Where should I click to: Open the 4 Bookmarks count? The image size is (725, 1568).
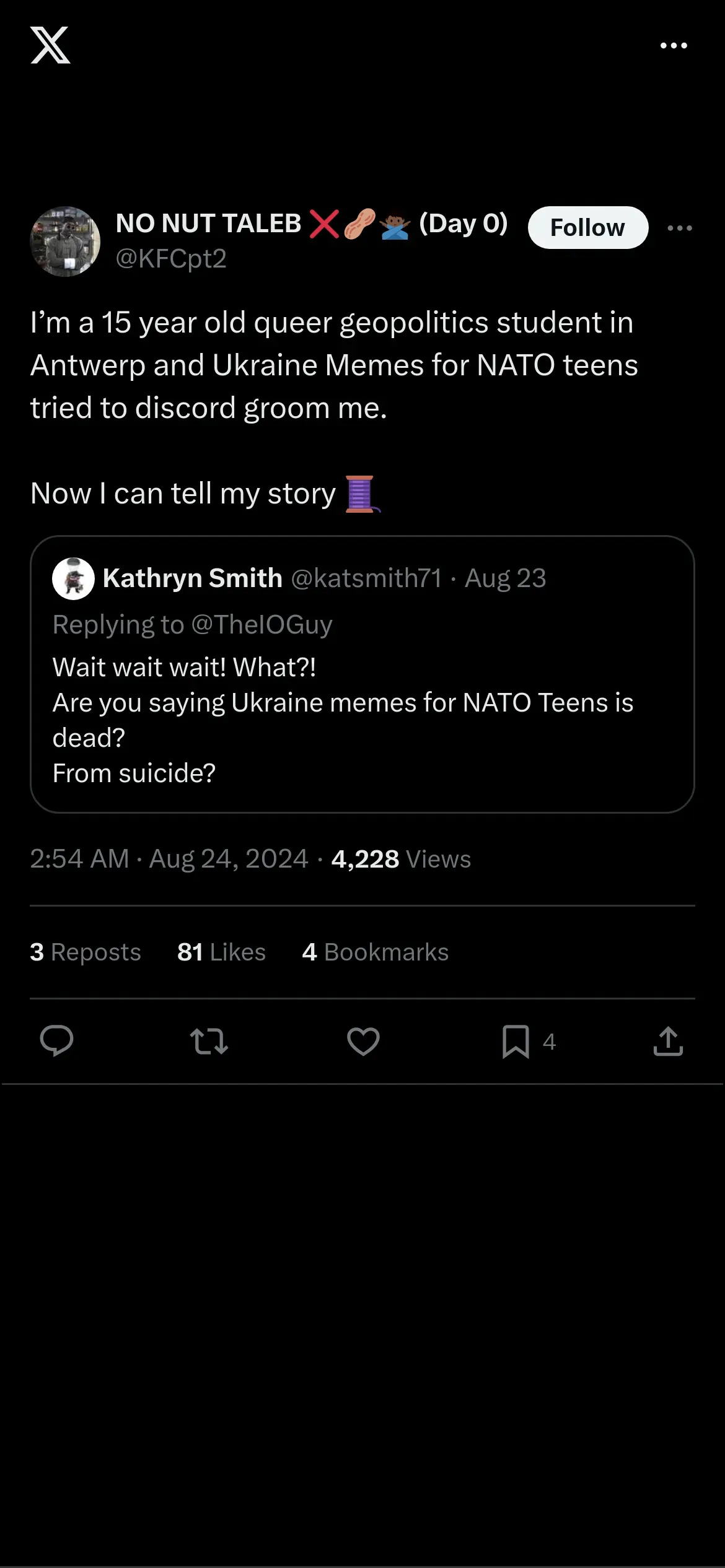click(x=375, y=952)
